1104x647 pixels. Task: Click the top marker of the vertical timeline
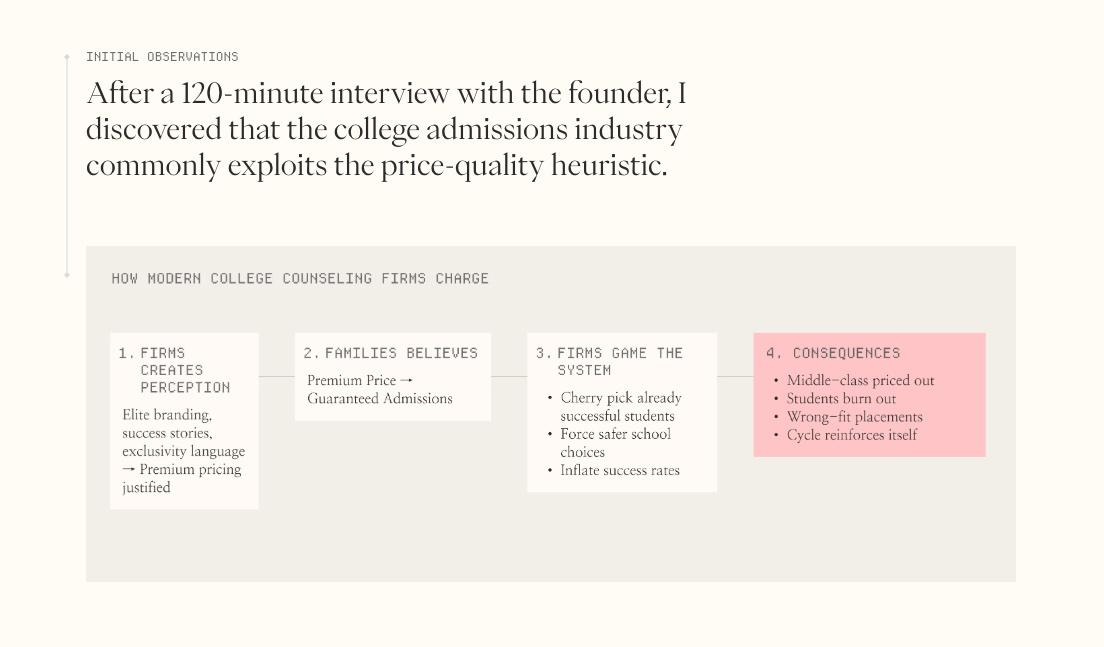67,57
